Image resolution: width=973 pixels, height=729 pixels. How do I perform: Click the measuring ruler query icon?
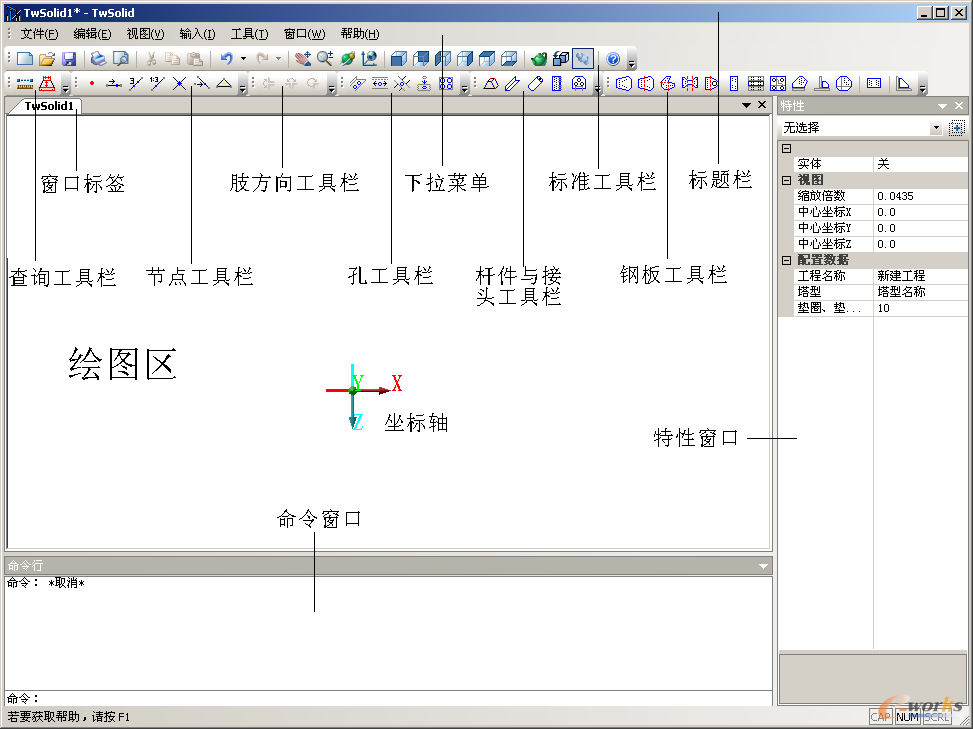pos(25,83)
